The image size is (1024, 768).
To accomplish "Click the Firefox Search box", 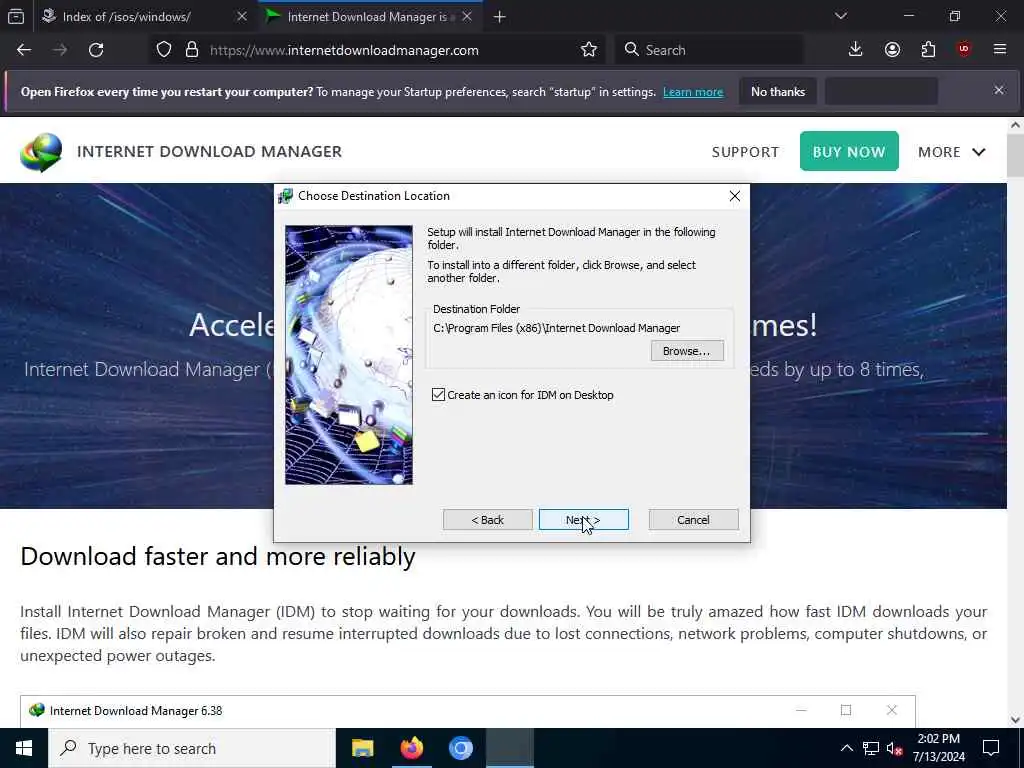I will pyautogui.click(x=709, y=50).
